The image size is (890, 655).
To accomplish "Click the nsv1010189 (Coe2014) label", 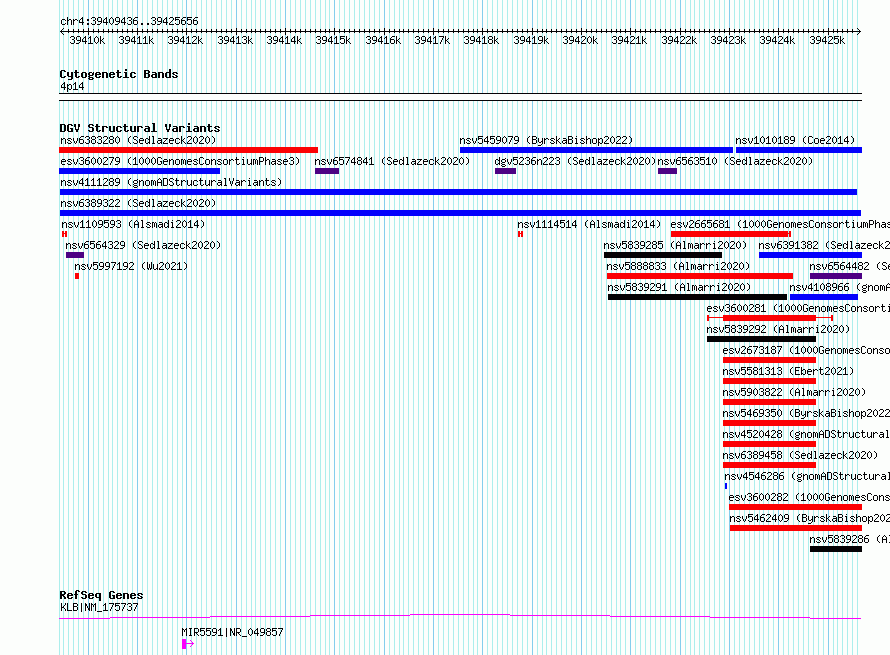I will [795, 140].
